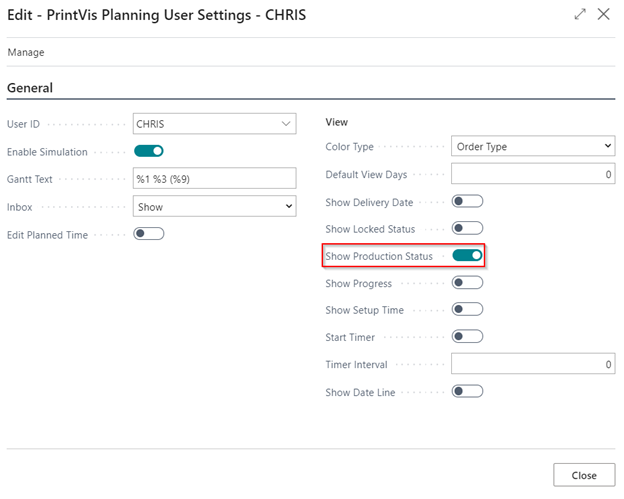Collapse the General section header
The image size is (624, 499).
click(30, 88)
